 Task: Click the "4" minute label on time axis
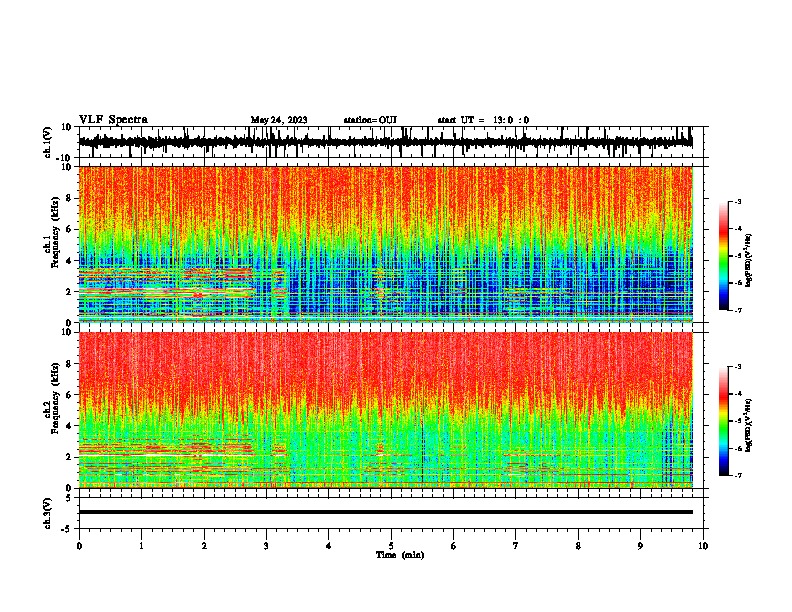click(328, 546)
